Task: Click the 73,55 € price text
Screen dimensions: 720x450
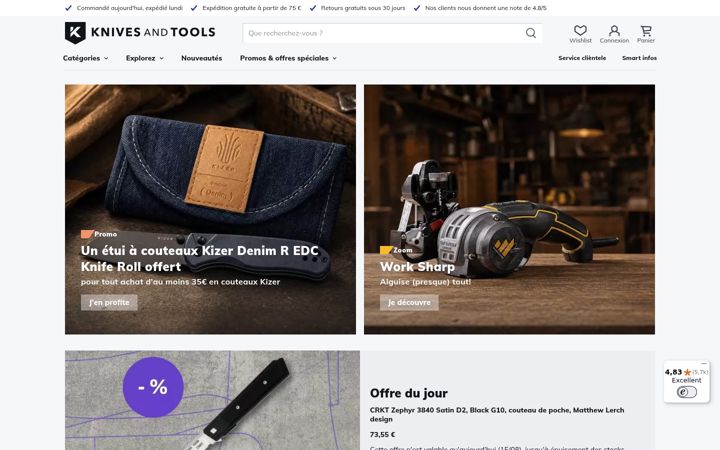Action: pos(382,435)
